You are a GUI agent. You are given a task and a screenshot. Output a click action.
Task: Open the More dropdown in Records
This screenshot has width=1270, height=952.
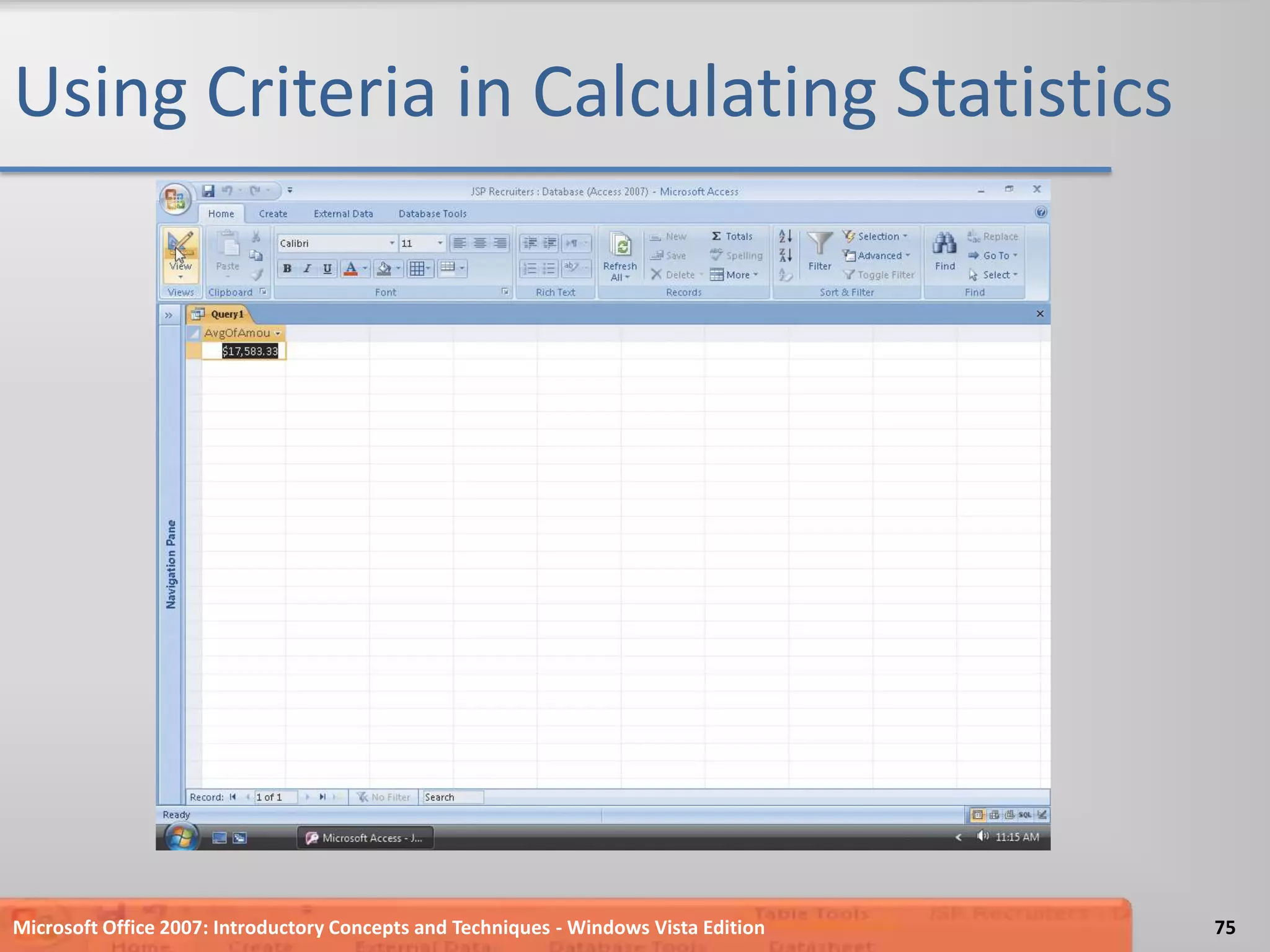tap(734, 275)
